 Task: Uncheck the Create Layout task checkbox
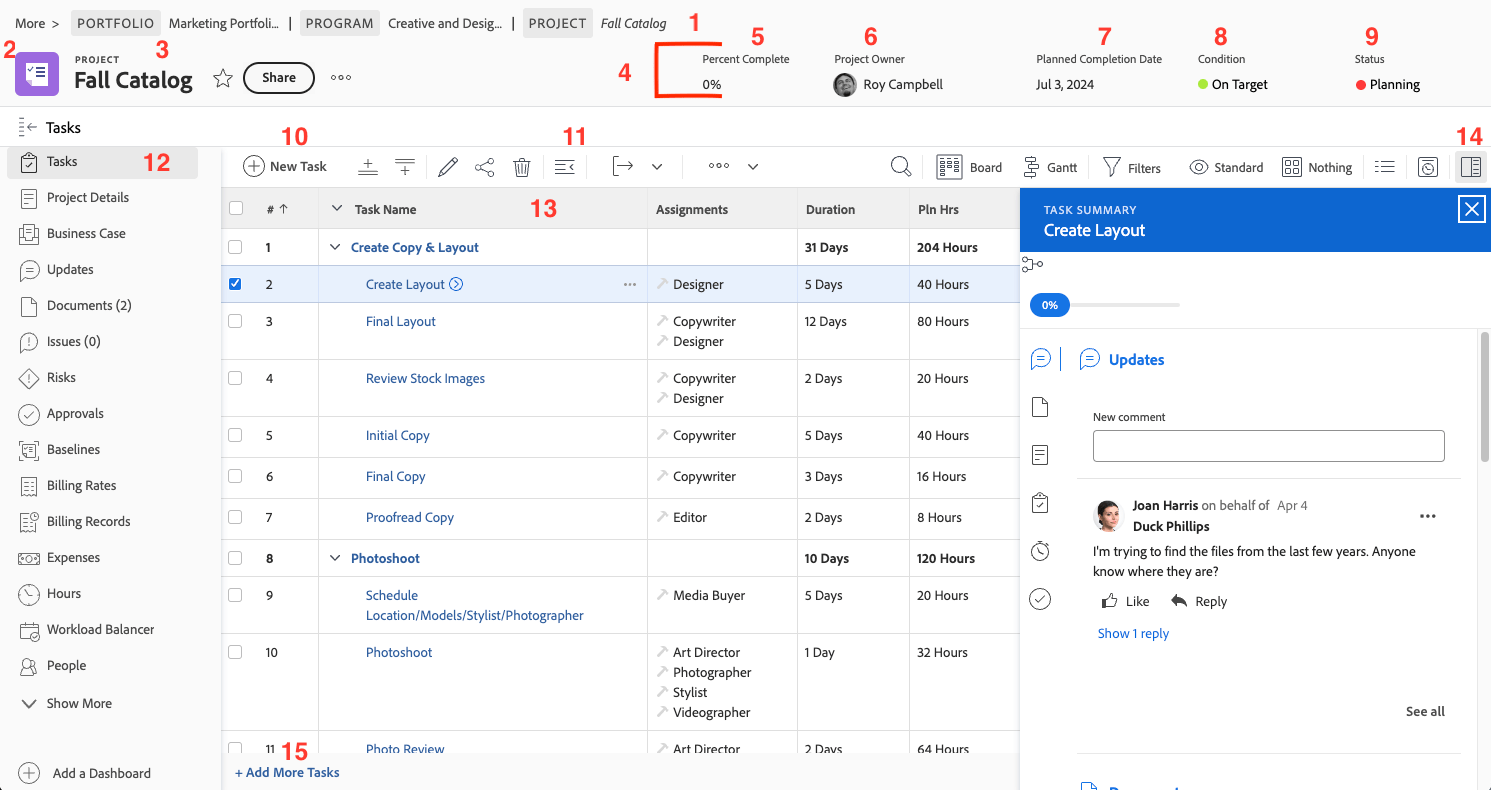(x=235, y=284)
